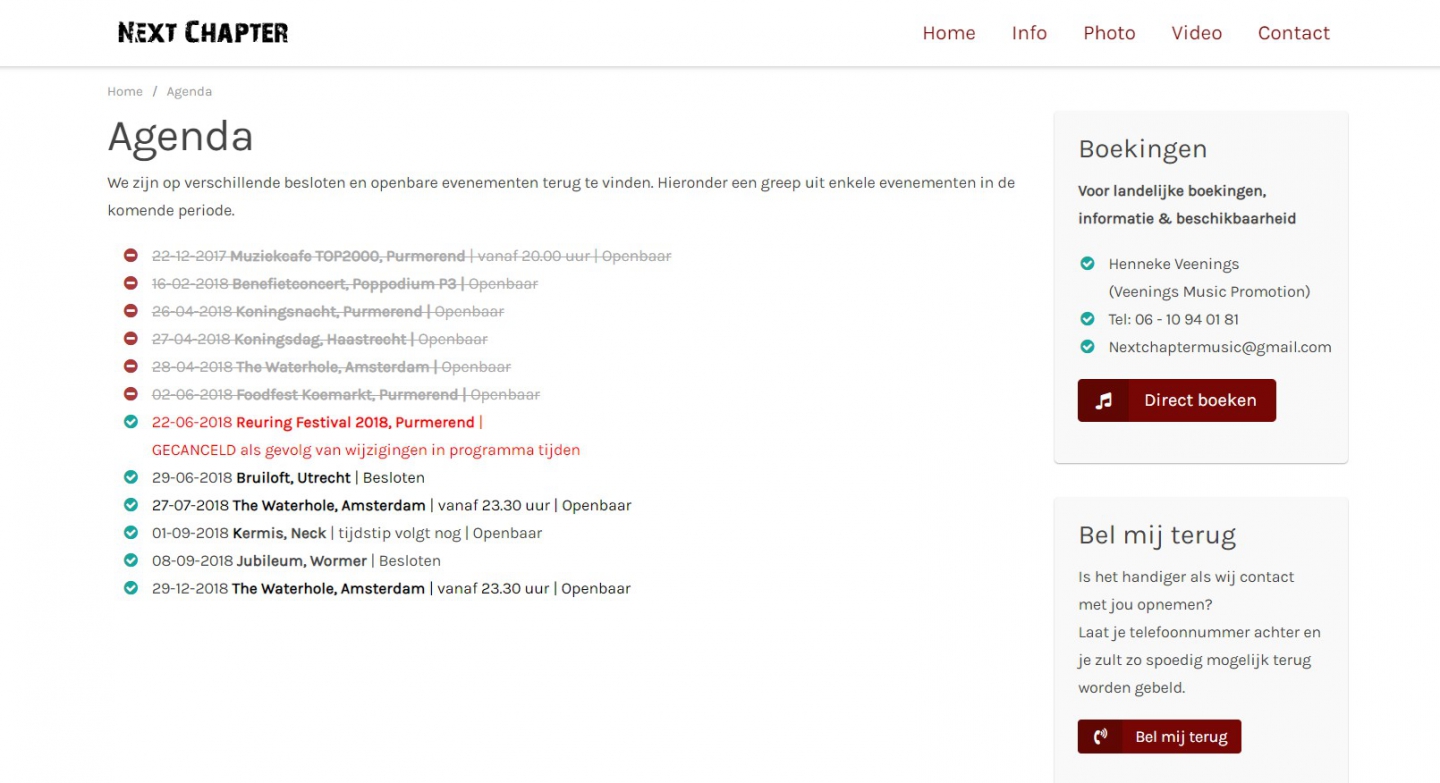1440x783 pixels.
Task: Click the minus icon beside Koningsdag, Haastrecht
Action: pyautogui.click(x=130, y=339)
